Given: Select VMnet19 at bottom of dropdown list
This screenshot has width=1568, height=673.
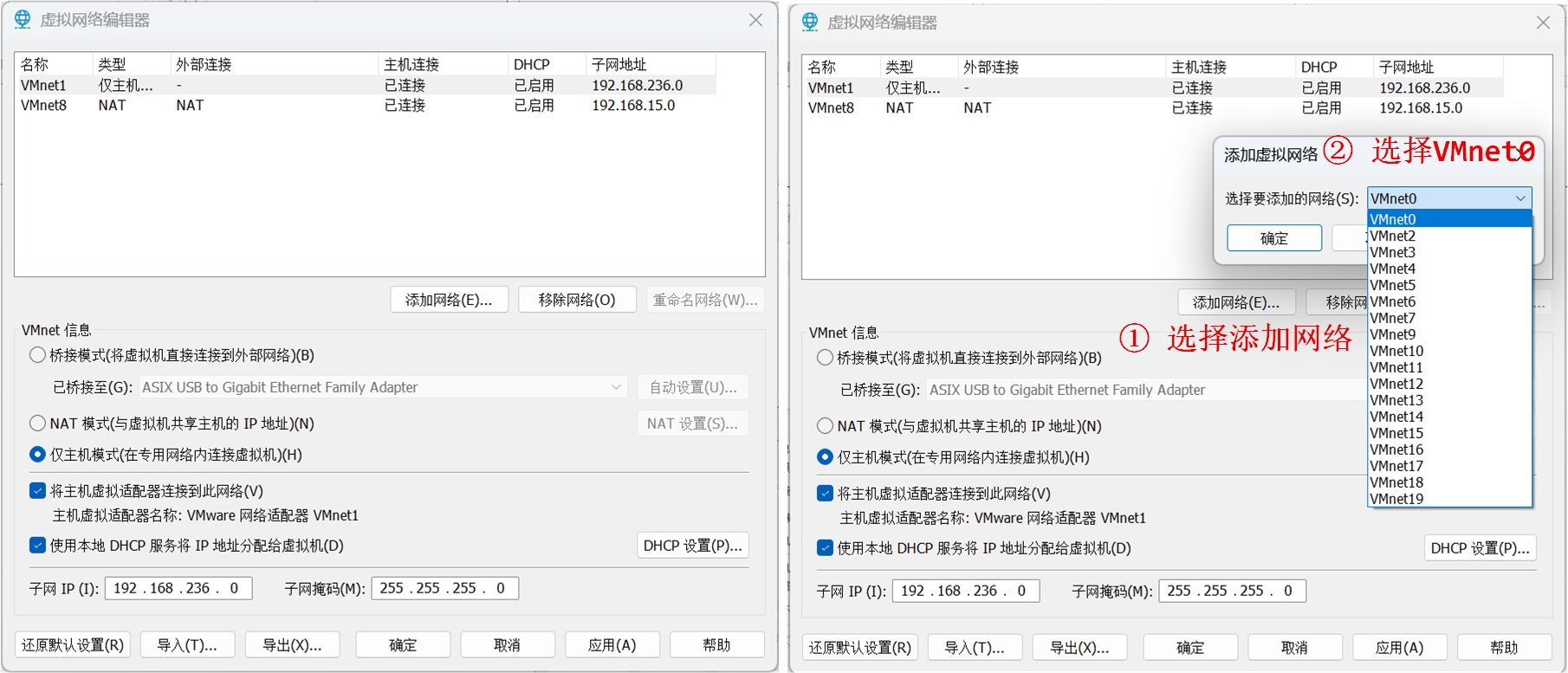Looking at the screenshot, I should click(x=1396, y=499).
